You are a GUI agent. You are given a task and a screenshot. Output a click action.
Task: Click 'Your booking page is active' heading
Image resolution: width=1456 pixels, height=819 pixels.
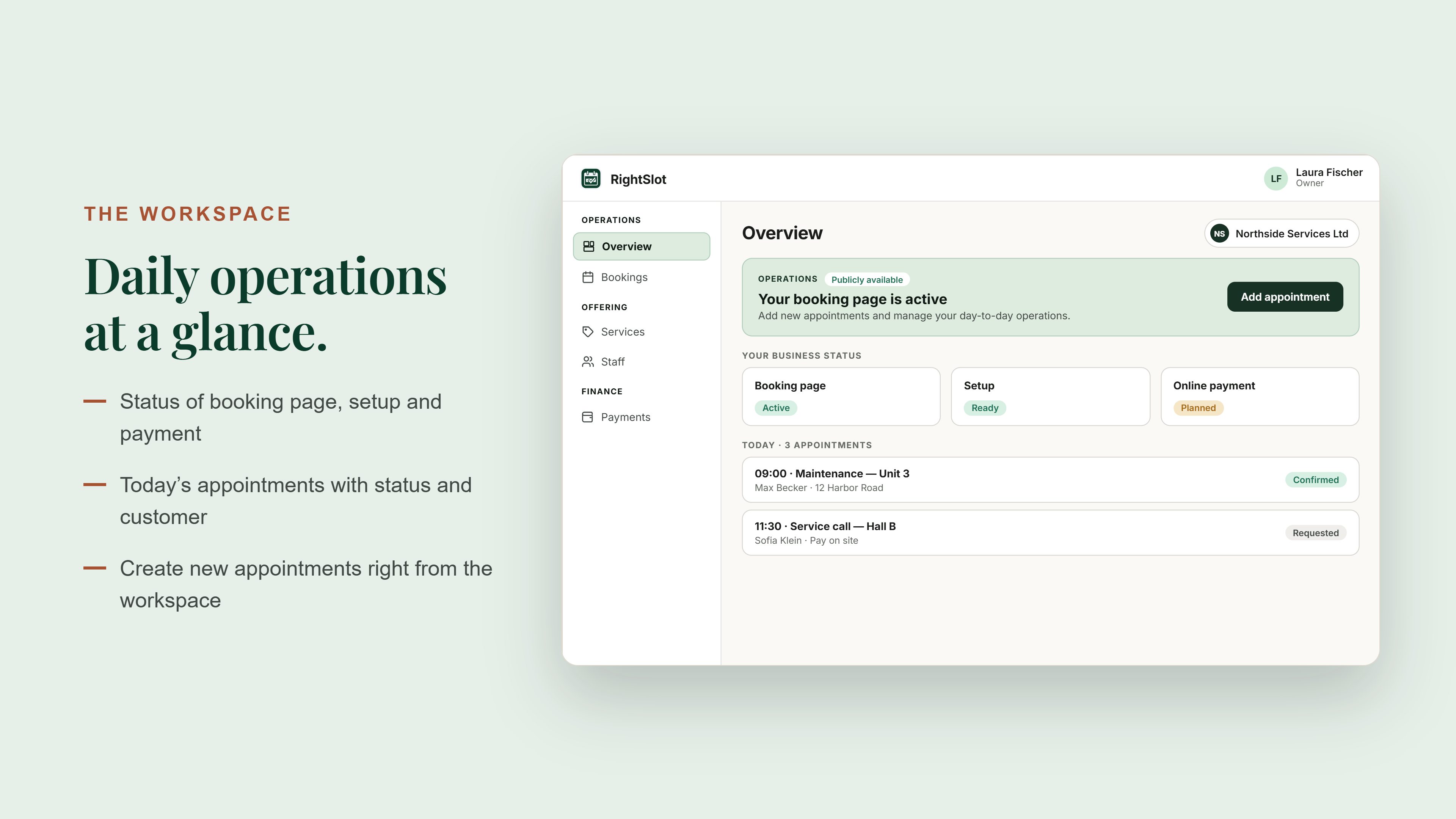852,299
